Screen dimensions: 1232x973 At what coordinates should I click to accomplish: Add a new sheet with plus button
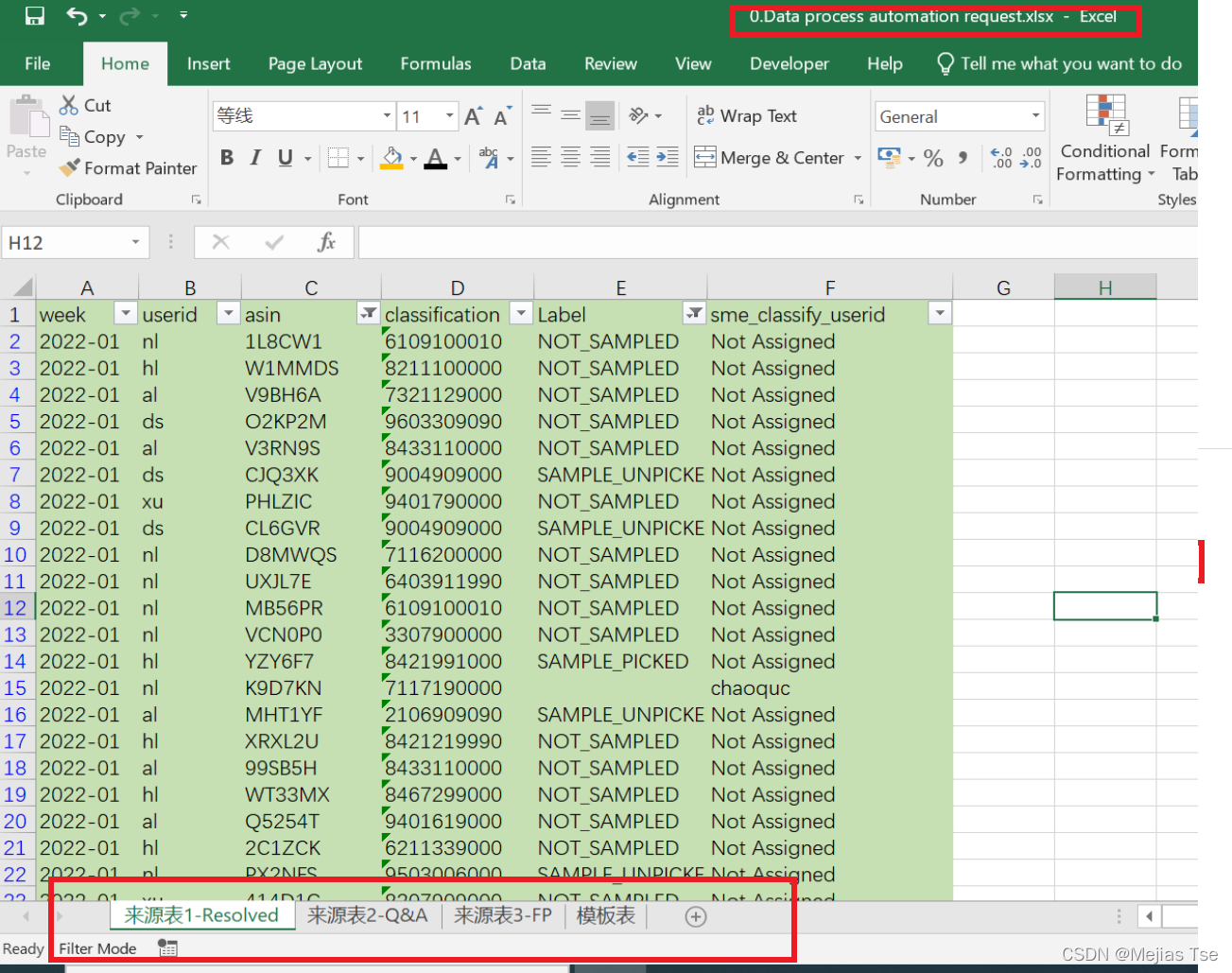(x=696, y=916)
